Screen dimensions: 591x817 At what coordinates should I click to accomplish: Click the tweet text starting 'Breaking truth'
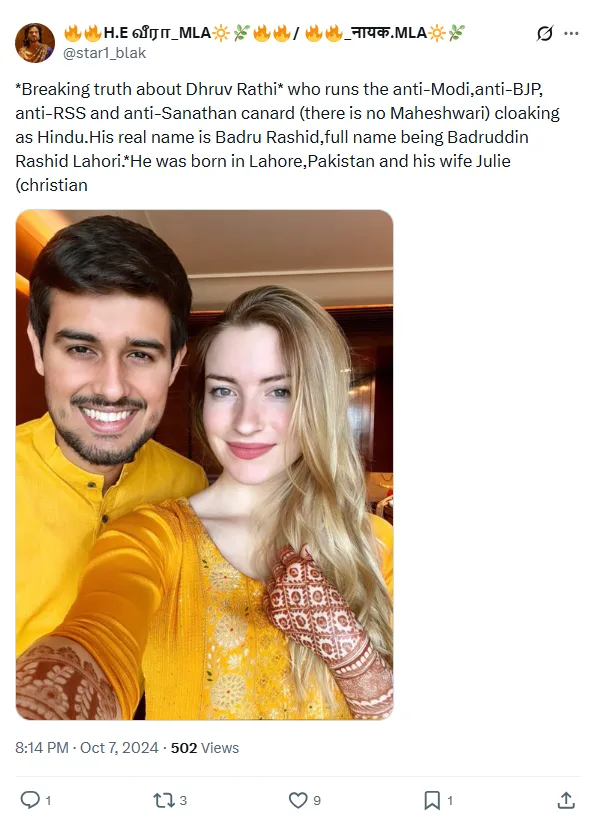[x=287, y=137]
